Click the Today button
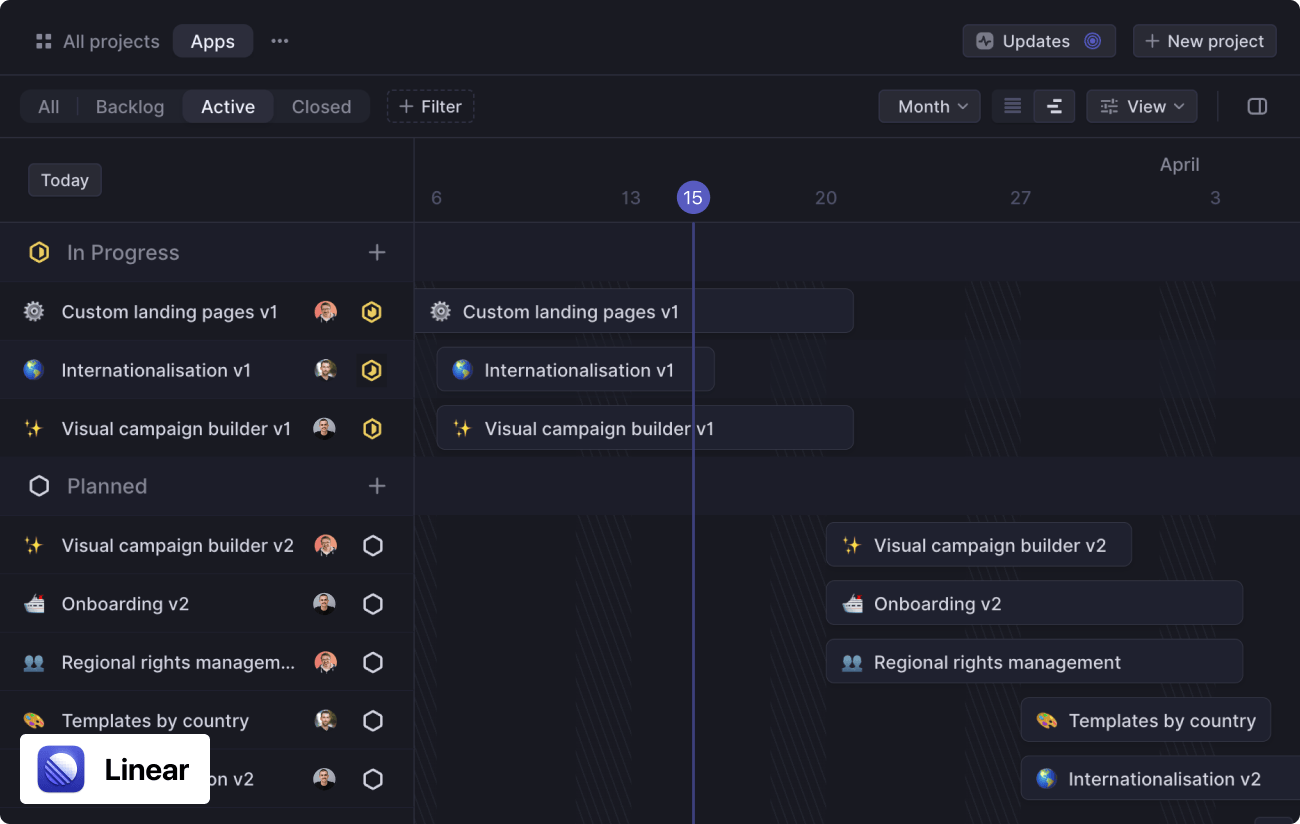Screen dimensions: 1300x824 pyautogui.click(x=65, y=180)
